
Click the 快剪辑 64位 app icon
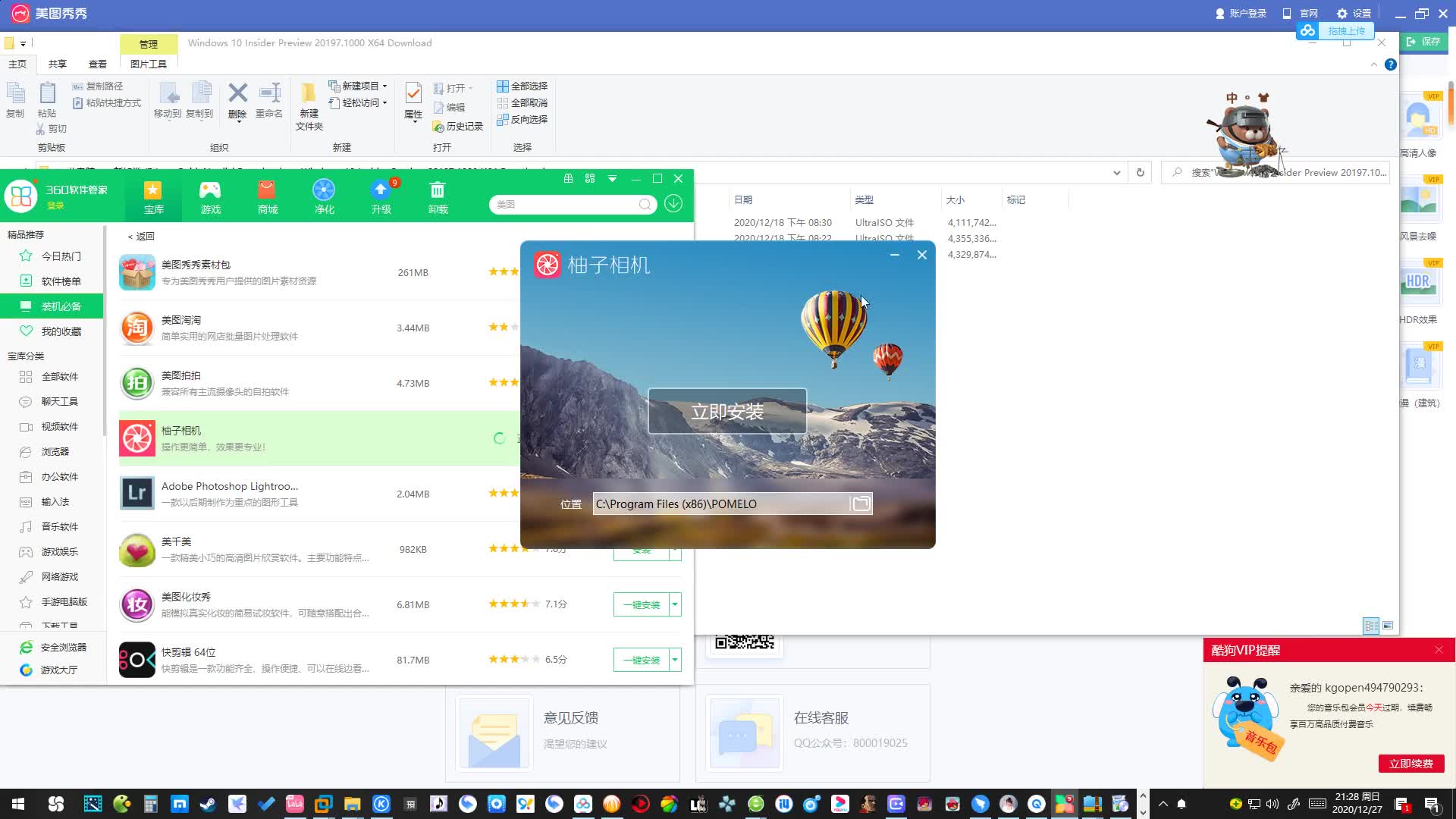tap(137, 660)
